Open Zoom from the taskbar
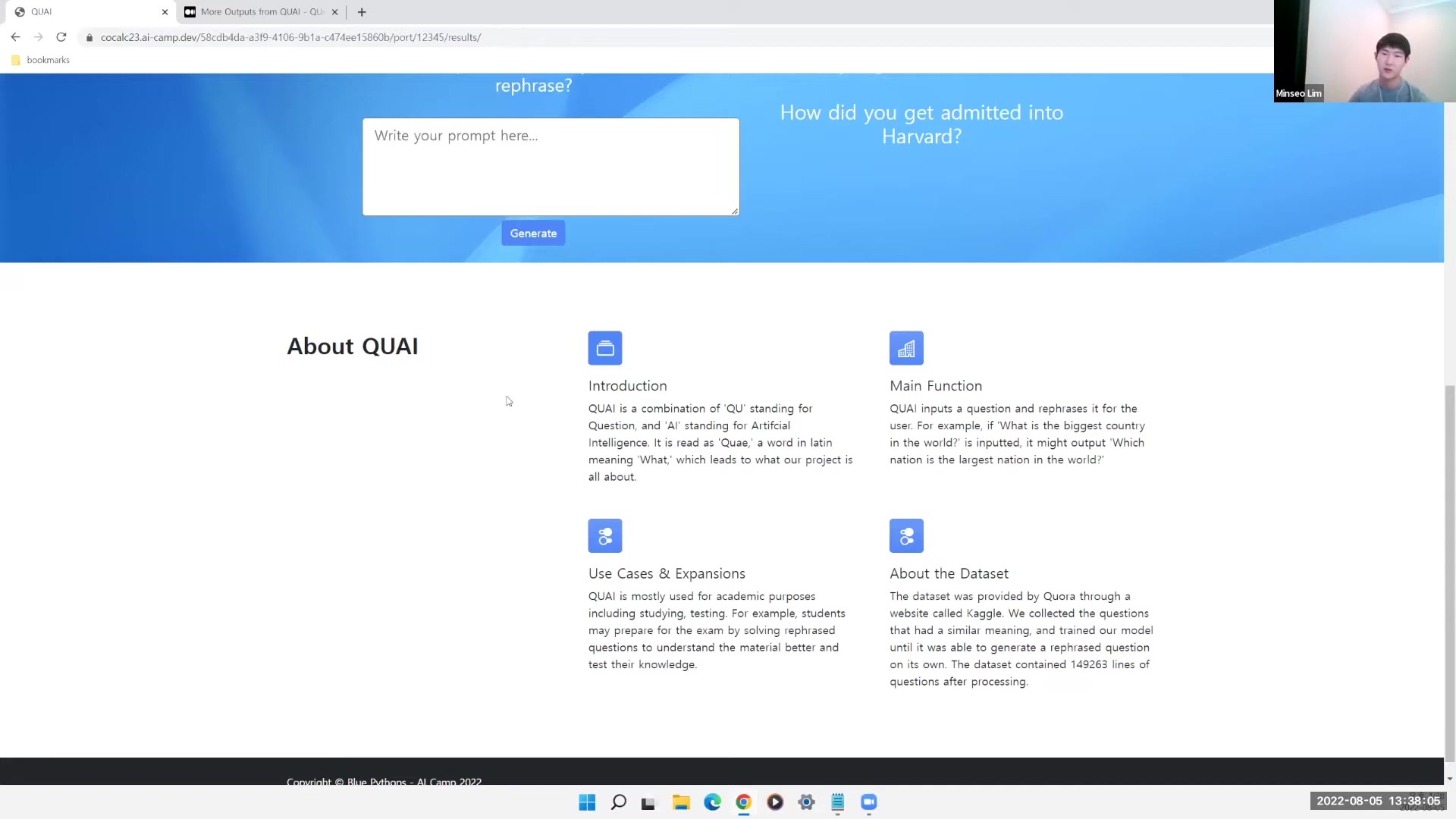Image resolution: width=1456 pixels, height=819 pixels. (x=869, y=802)
